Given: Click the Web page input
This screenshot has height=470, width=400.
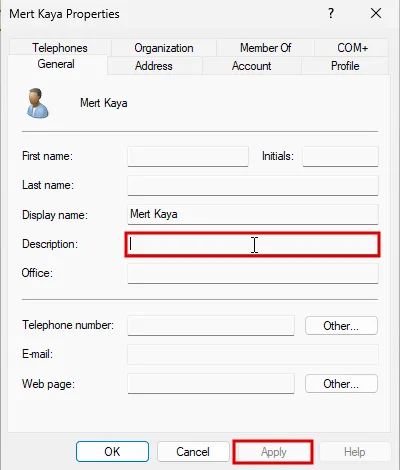Looking at the screenshot, I should 211,384.
